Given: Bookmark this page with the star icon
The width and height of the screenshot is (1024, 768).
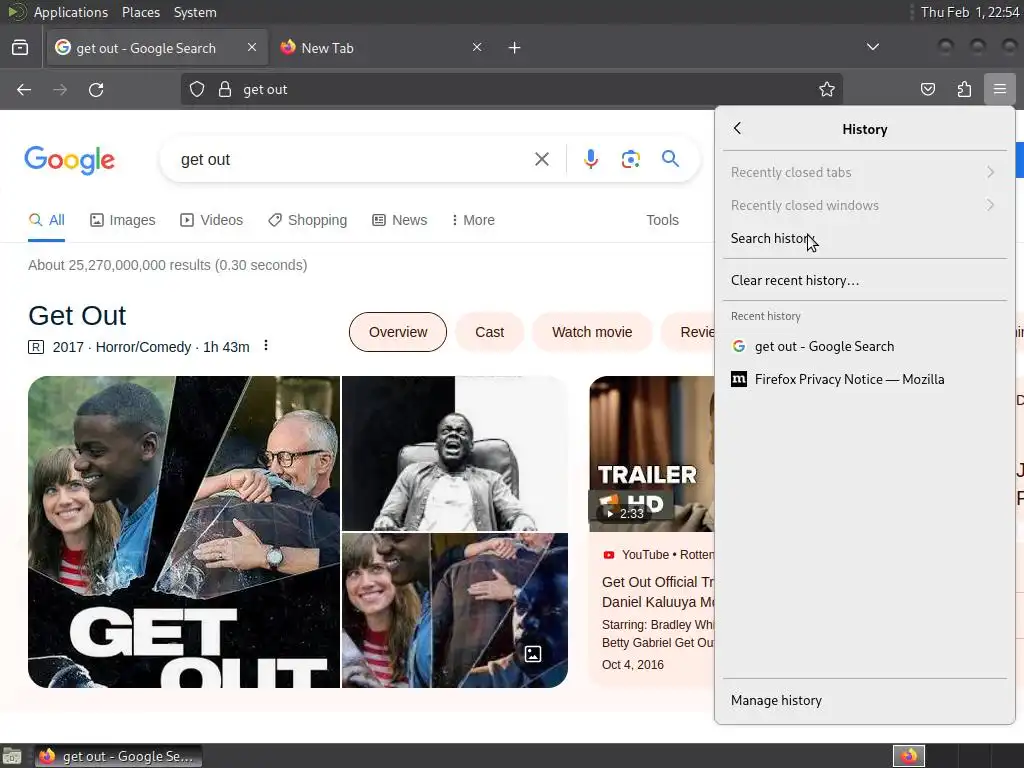Looking at the screenshot, I should pos(827,89).
